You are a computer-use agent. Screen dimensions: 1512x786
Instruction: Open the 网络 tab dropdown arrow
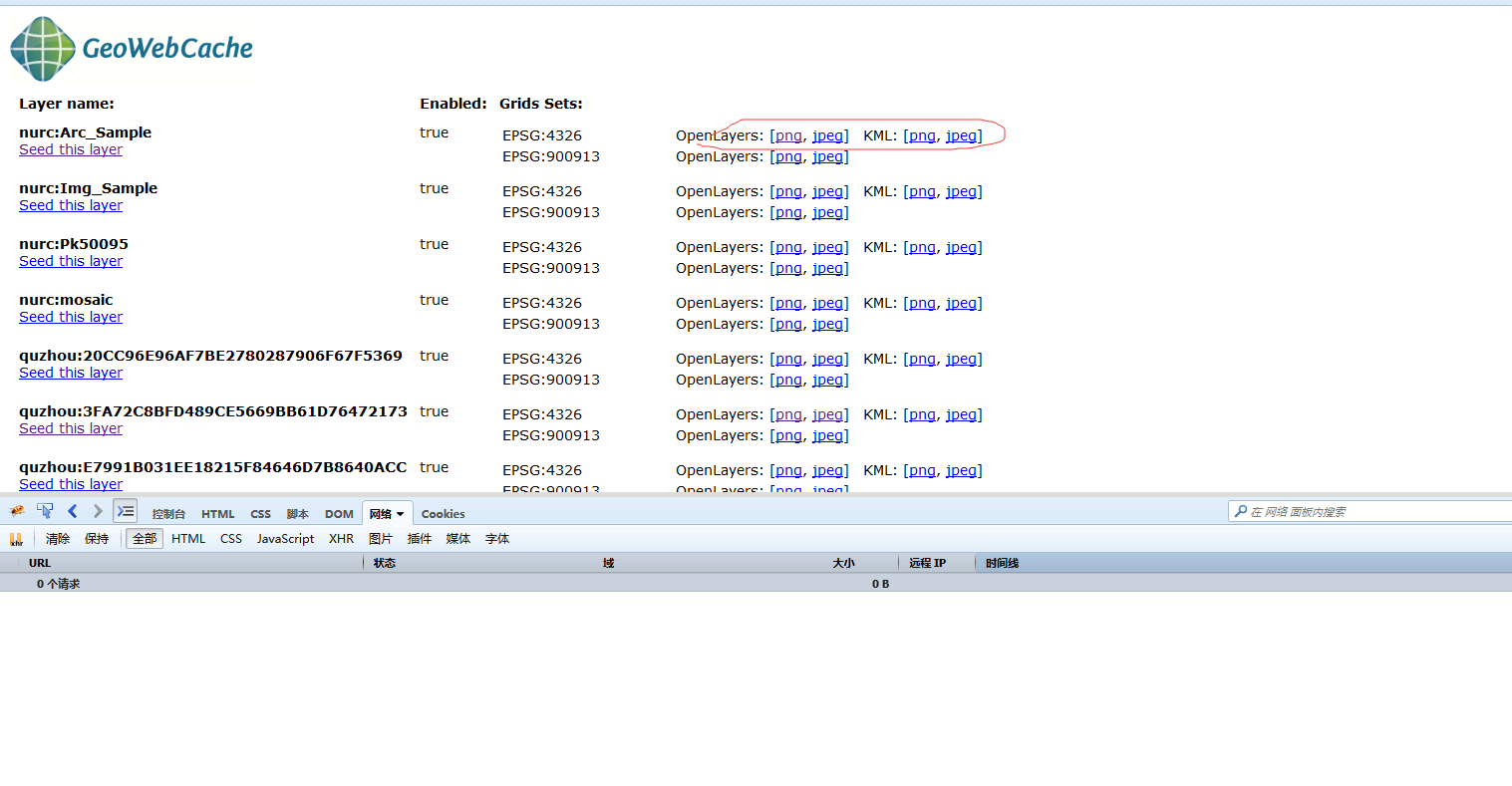point(401,515)
